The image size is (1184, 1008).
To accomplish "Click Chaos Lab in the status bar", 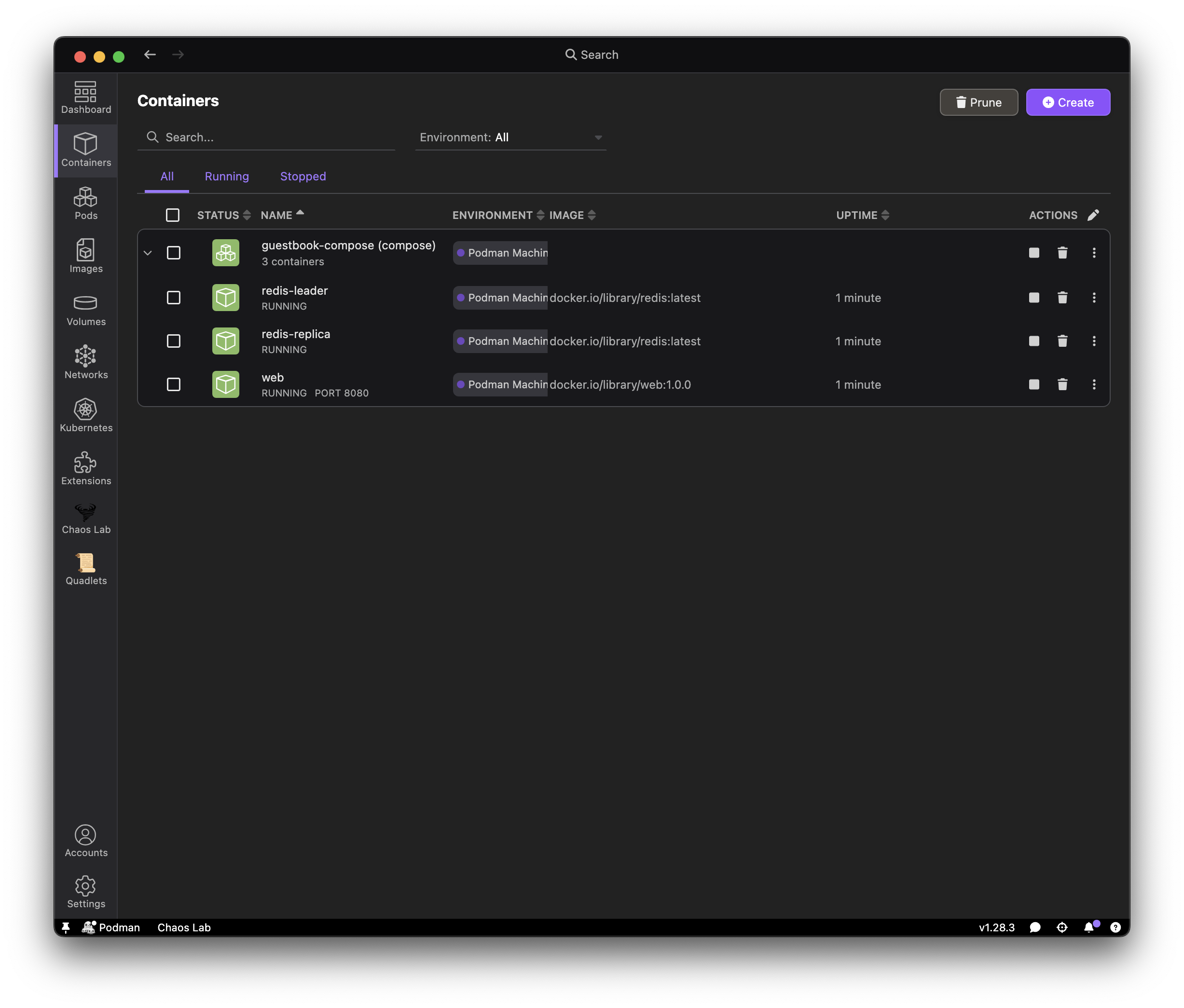I will (x=184, y=927).
